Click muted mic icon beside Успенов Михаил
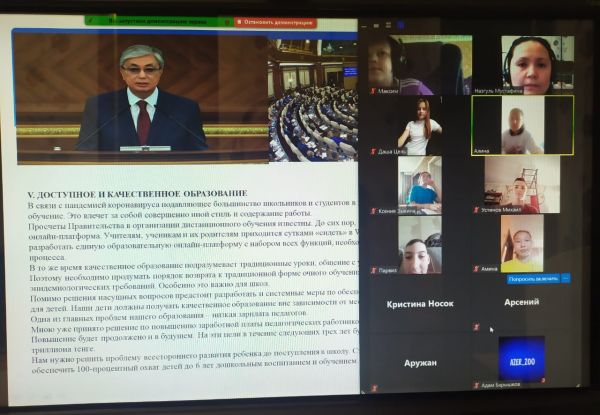The width and height of the screenshot is (600, 415). (x=477, y=210)
